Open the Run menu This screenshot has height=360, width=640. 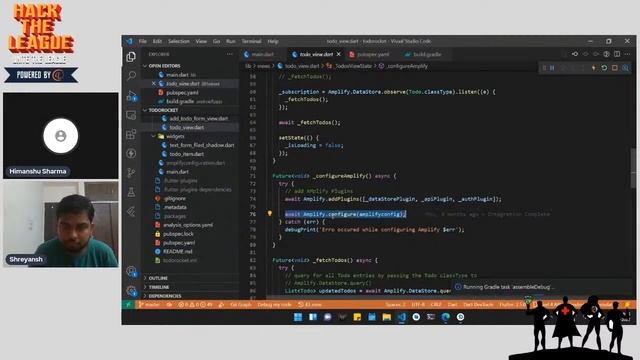point(231,41)
